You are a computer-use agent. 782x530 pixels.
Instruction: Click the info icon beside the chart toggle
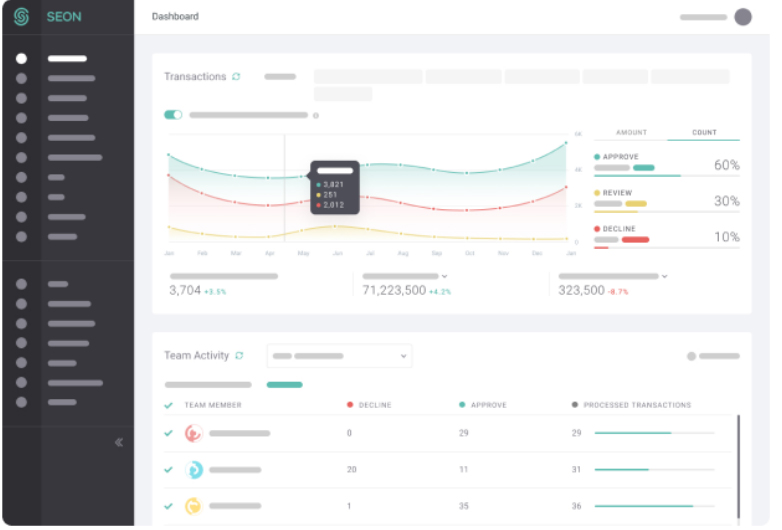pyautogui.click(x=316, y=115)
